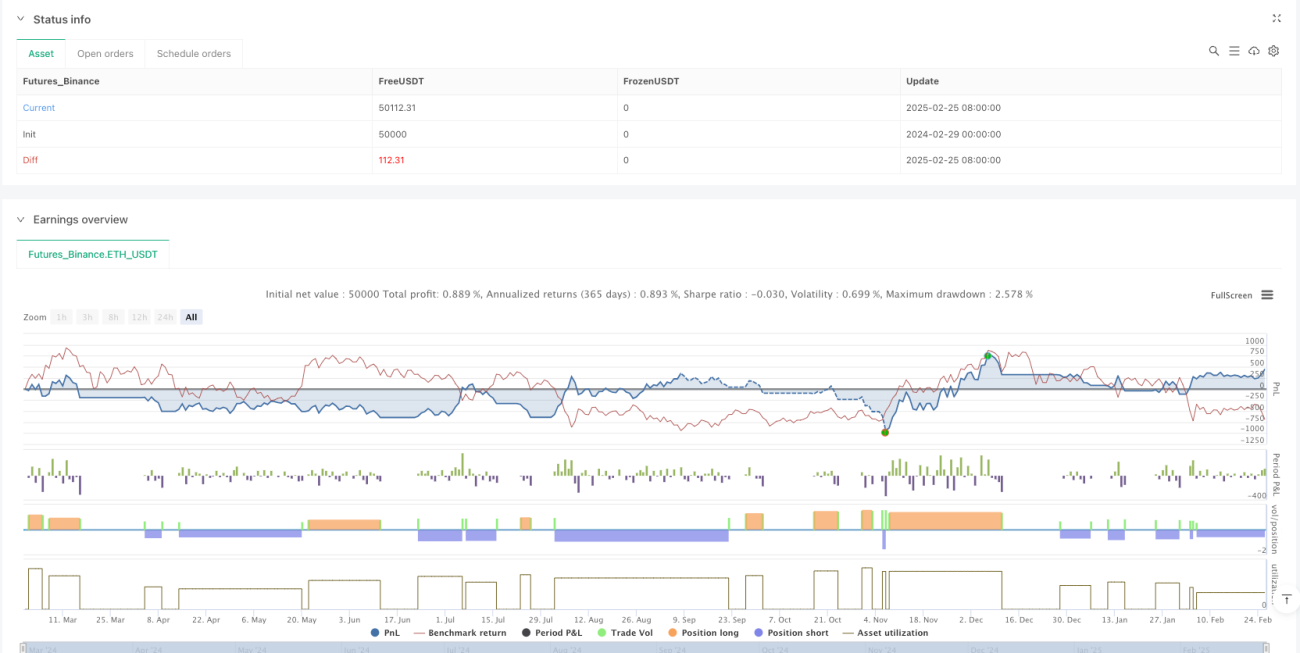This screenshot has width=1300, height=653.
Task: Switch to the Open orders tab
Action: 105,53
